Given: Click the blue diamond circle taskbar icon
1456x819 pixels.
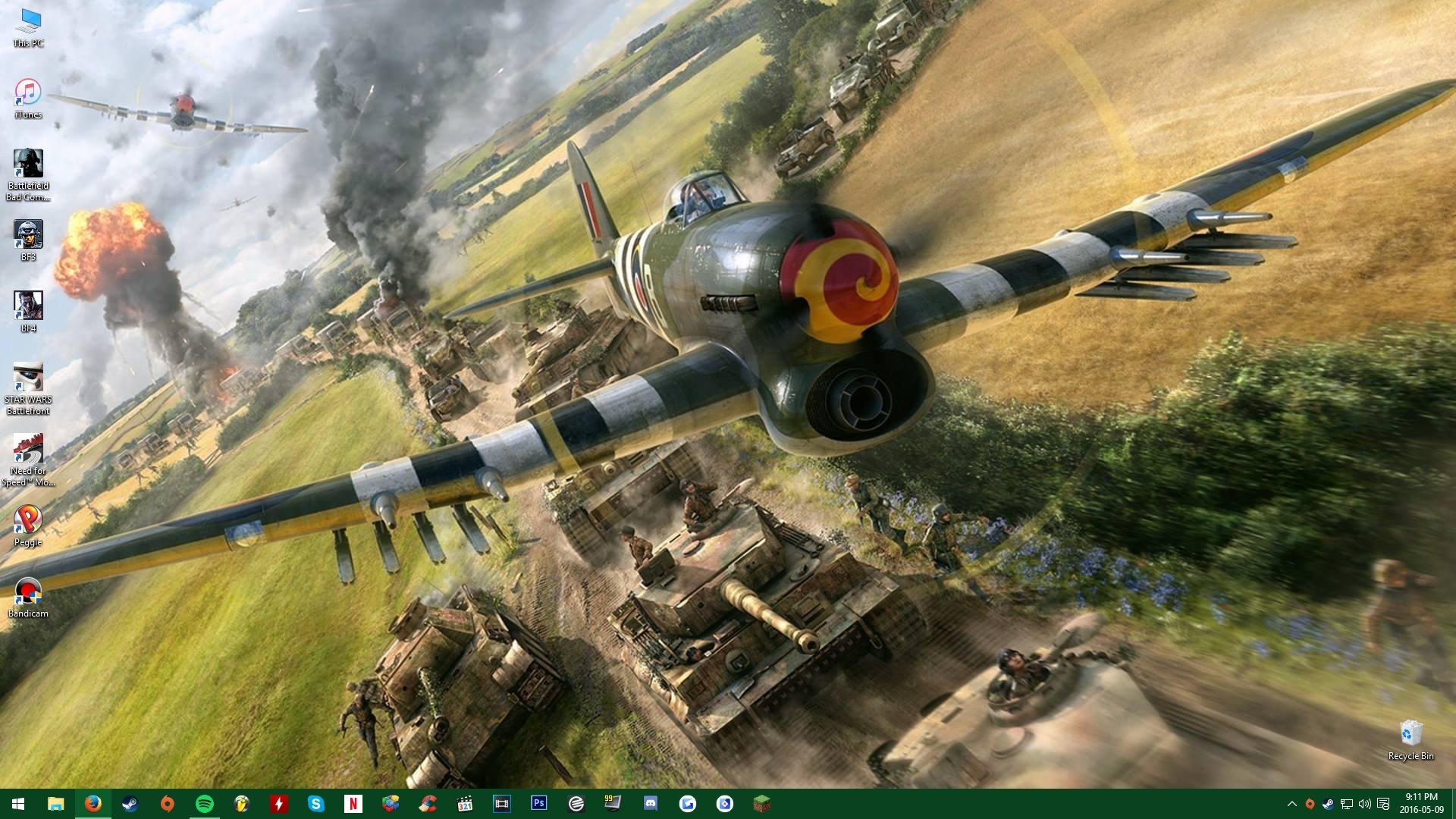Looking at the screenshot, I should click(725, 804).
